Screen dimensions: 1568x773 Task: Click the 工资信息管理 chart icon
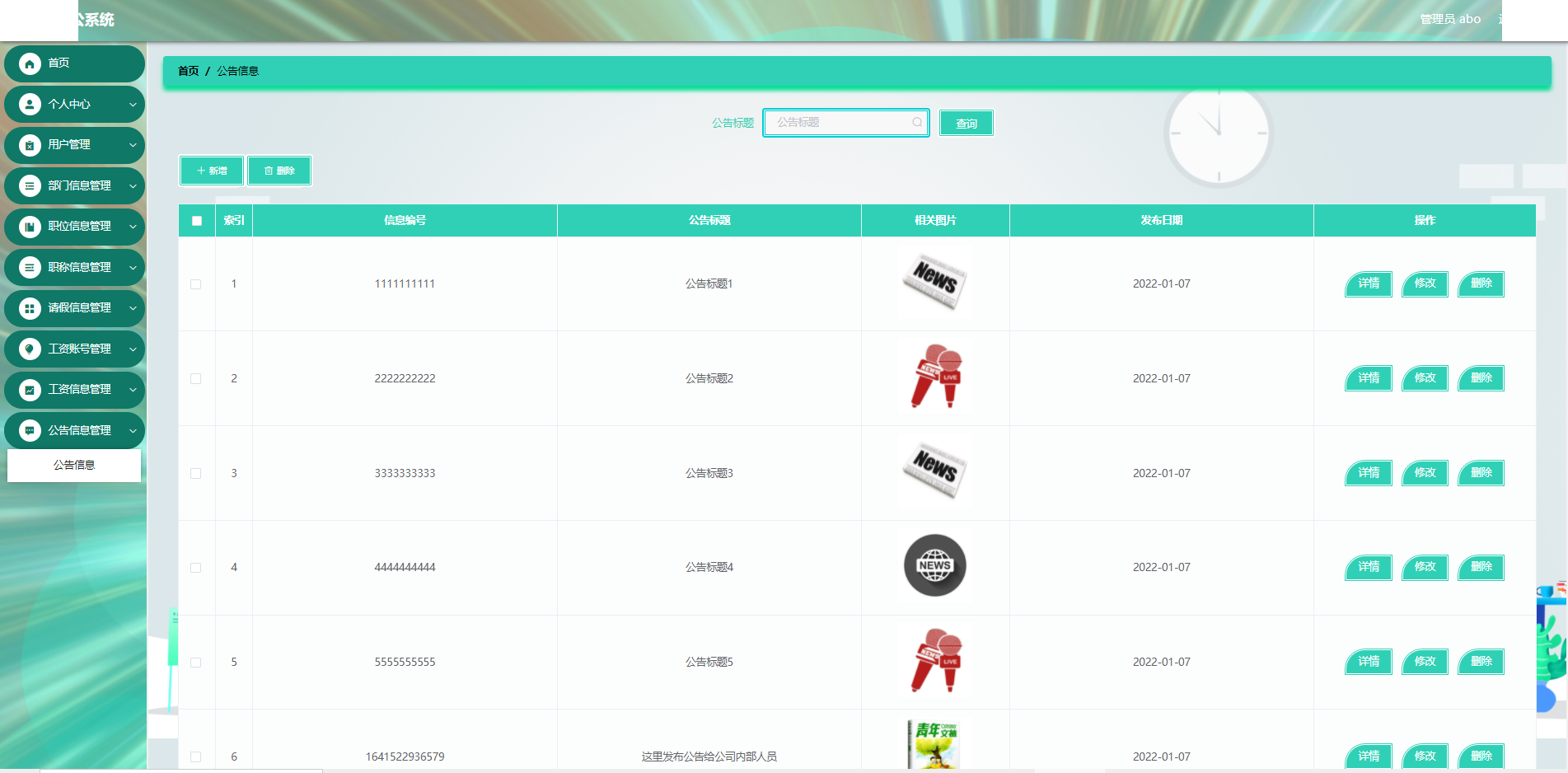(30, 390)
